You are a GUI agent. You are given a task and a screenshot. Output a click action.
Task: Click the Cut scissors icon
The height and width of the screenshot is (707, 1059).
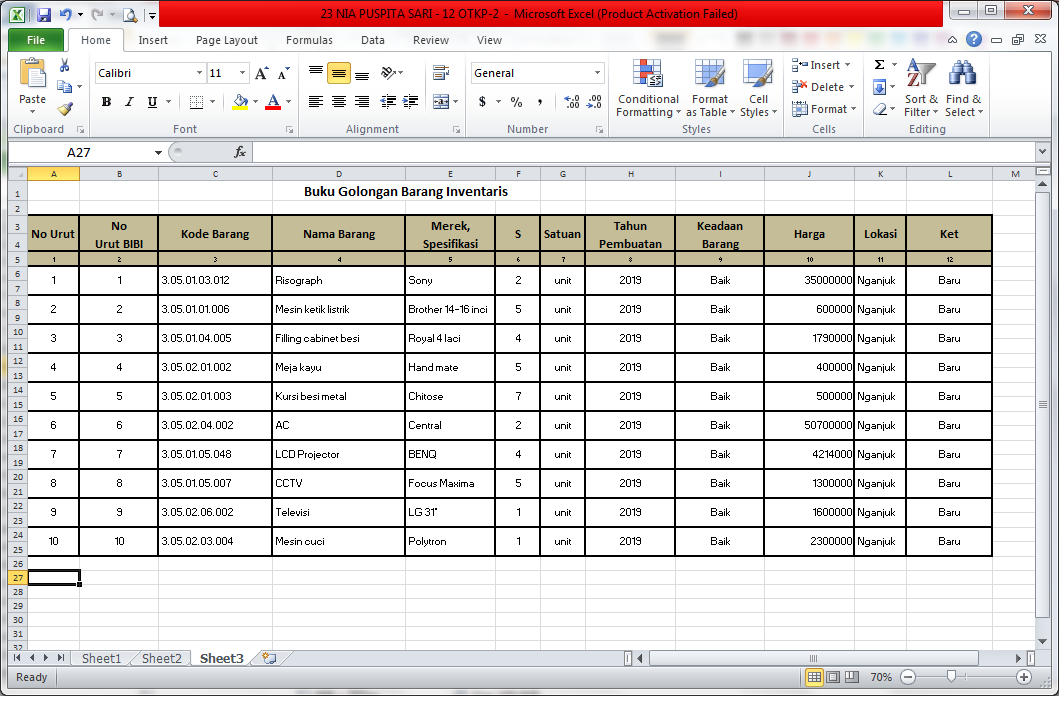65,66
